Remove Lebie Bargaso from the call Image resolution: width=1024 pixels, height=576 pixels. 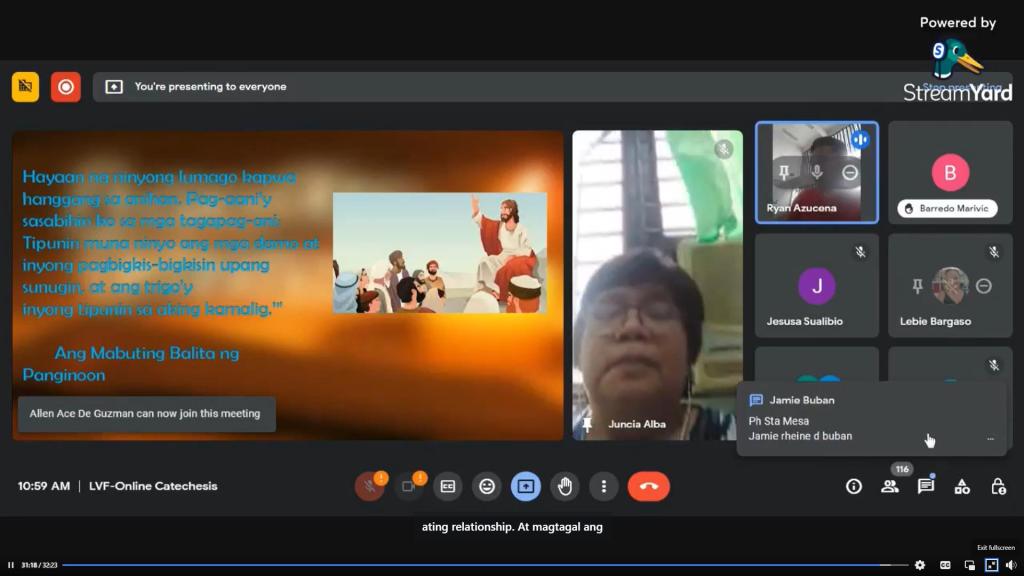click(984, 286)
